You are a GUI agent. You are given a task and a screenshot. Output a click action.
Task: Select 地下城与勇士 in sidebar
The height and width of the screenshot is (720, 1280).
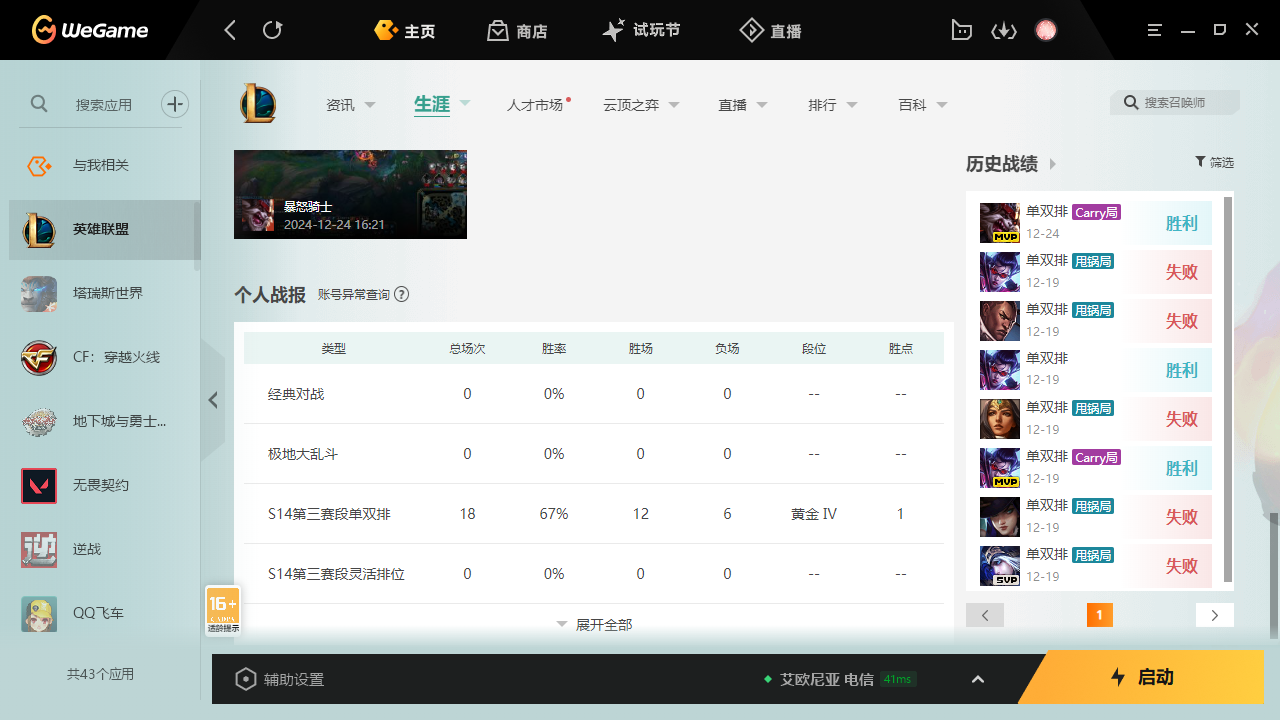[x=105, y=421]
